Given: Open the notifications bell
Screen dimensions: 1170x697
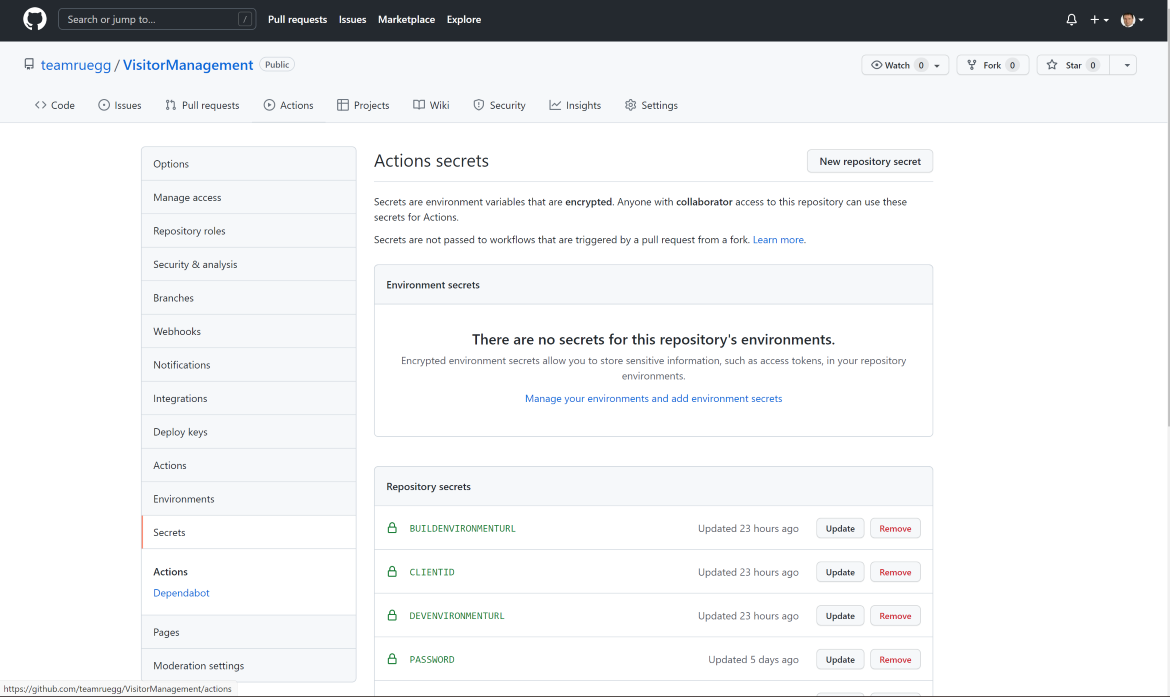Looking at the screenshot, I should [1072, 19].
